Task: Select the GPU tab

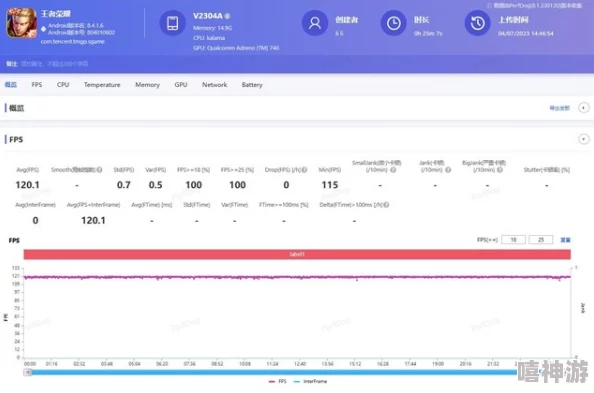Action: click(181, 85)
